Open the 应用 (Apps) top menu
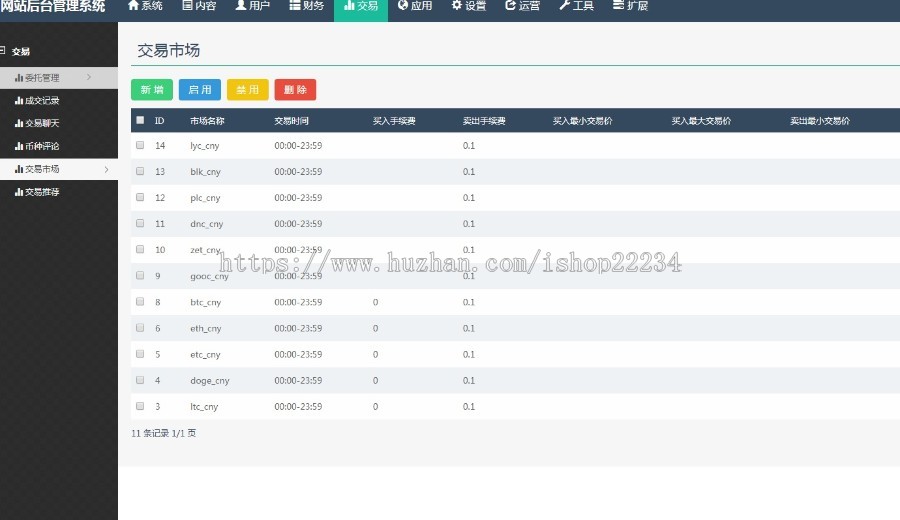 [x=414, y=6]
